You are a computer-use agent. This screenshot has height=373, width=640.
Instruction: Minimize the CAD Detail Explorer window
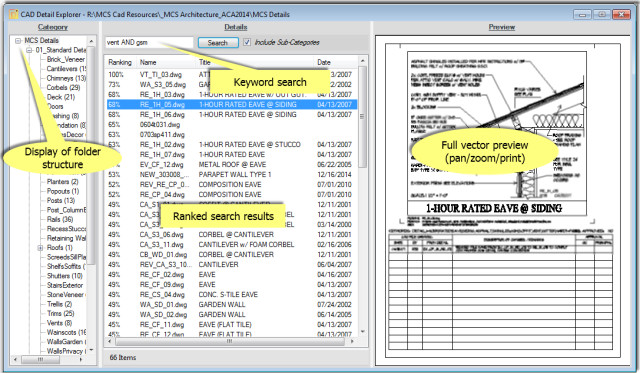coord(582,15)
